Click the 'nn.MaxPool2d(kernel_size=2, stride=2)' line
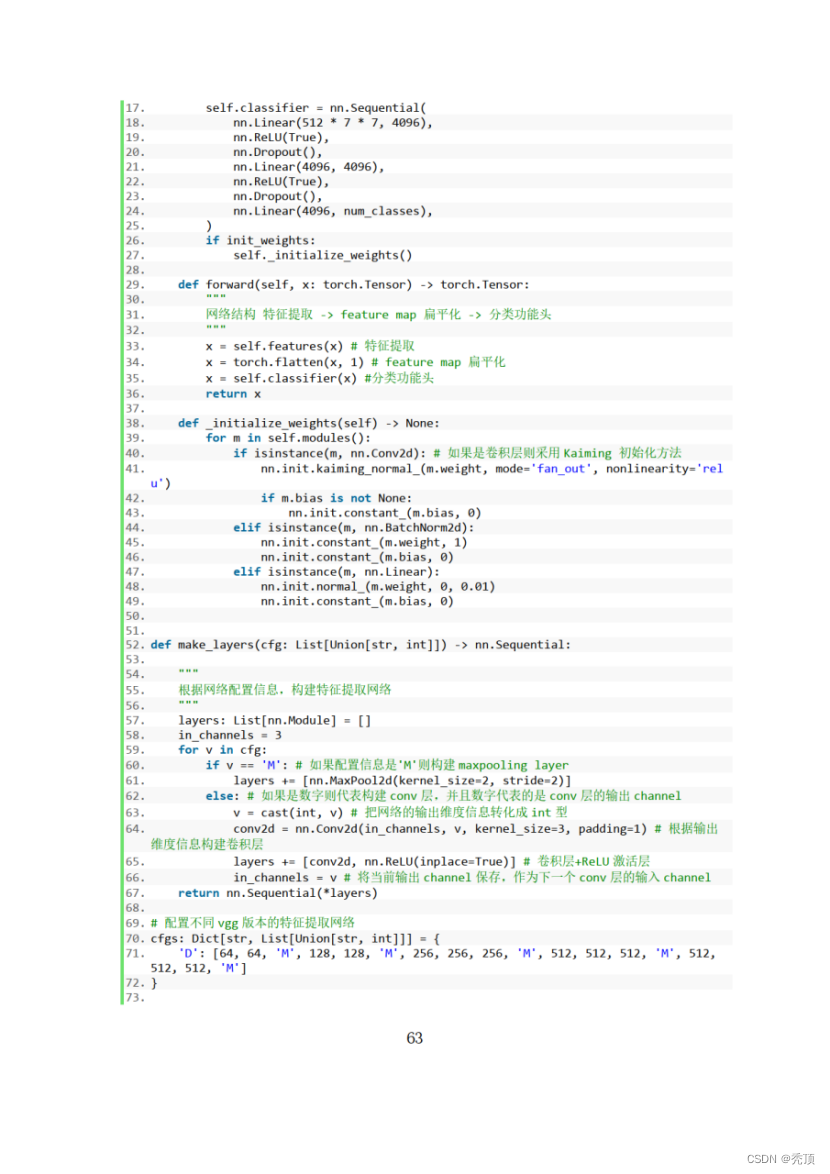 pyautogui.click(x=402, y=781)
